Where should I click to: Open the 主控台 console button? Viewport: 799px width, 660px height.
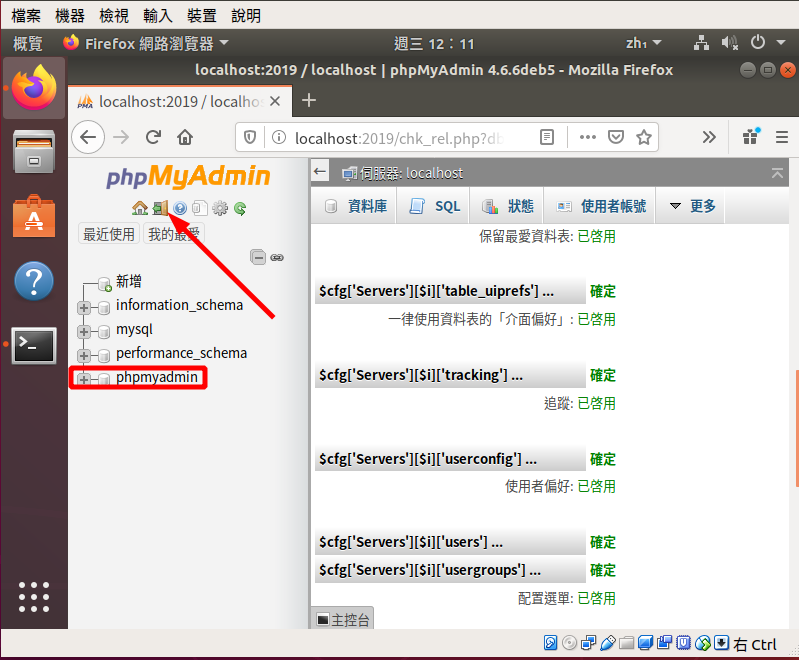[342, 619]
